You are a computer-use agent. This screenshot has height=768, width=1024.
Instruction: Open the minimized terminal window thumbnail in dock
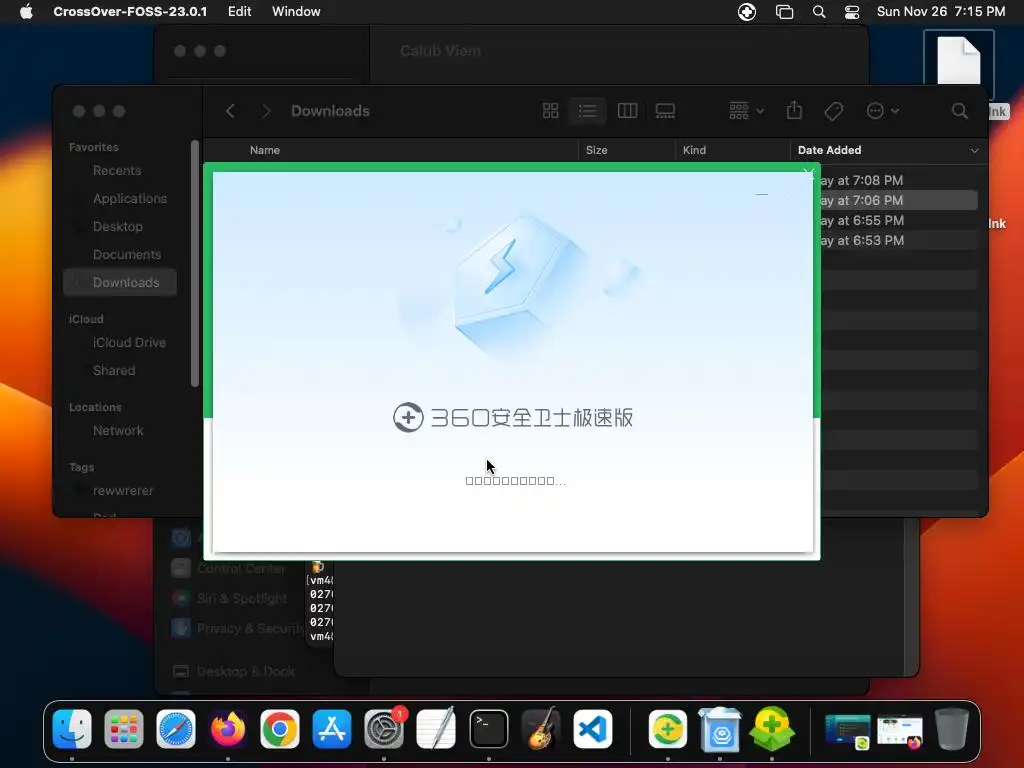848,730
